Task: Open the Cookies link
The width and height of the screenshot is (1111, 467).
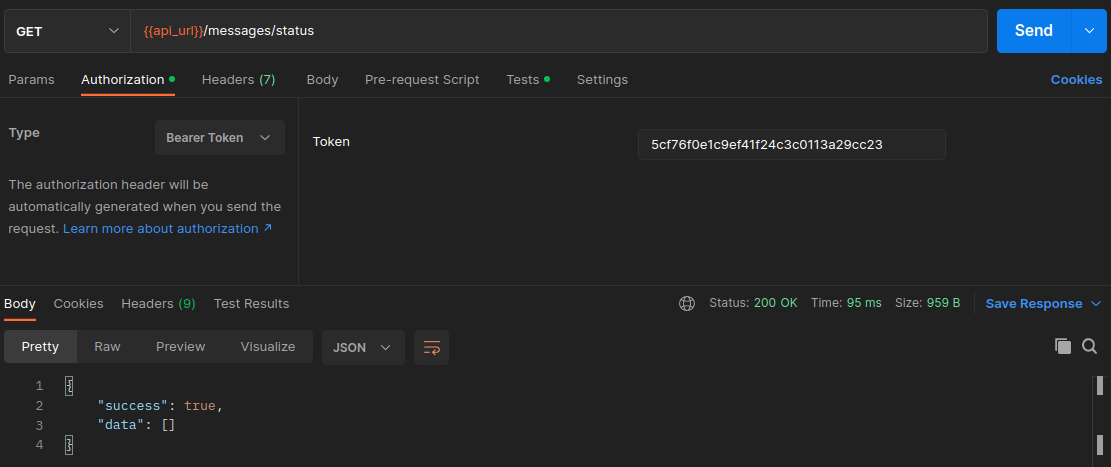Action: tap(1075, 80)
